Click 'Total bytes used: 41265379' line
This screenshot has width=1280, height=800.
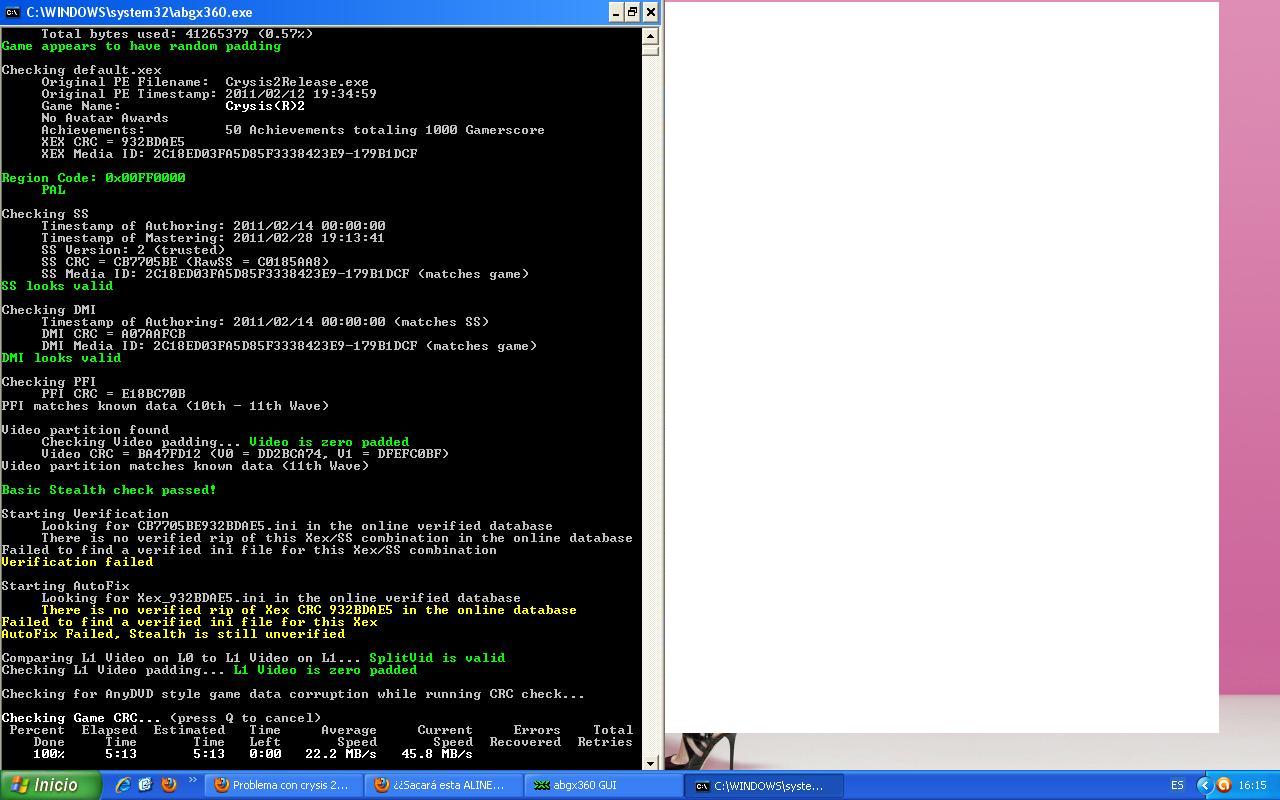[x=177, y=34]
